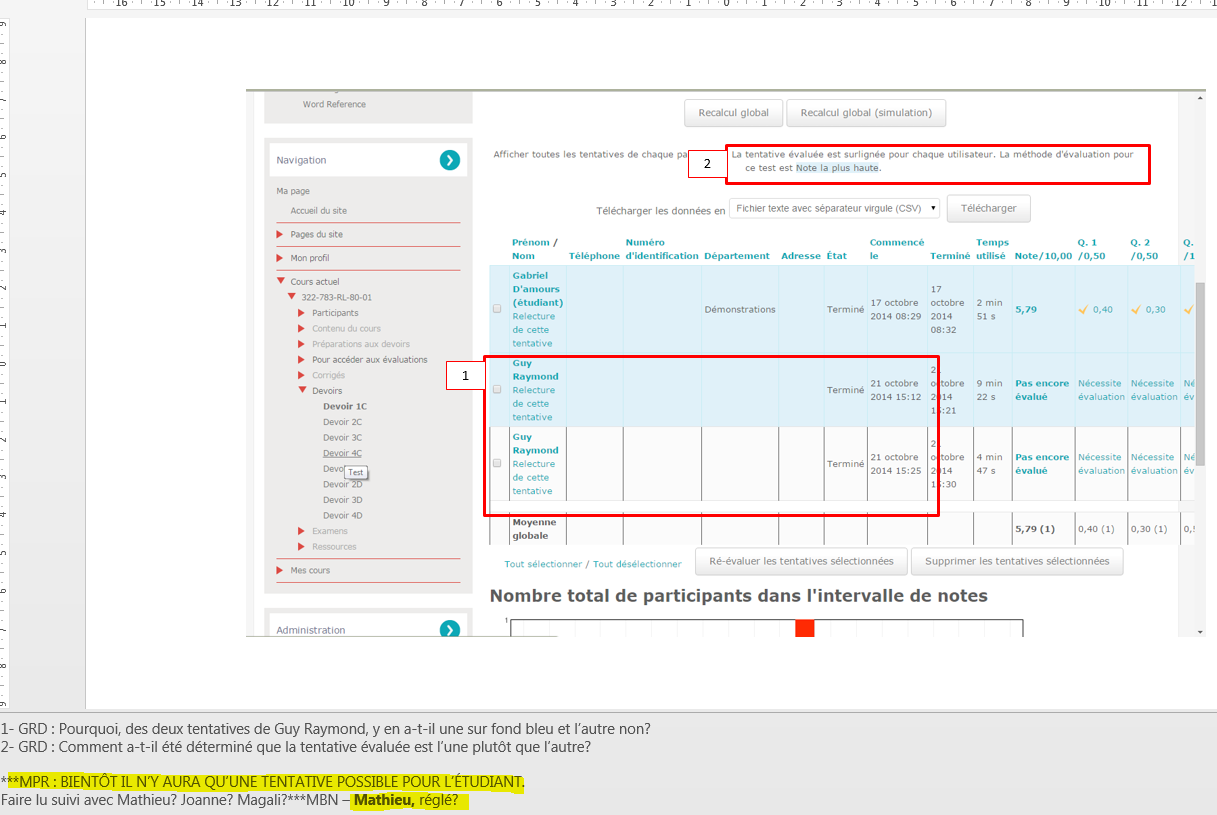Open Devoir 2C in the navigation tree
This screenshot has height=815, width=1217.
pyautogui.click(x=342, y=422)
